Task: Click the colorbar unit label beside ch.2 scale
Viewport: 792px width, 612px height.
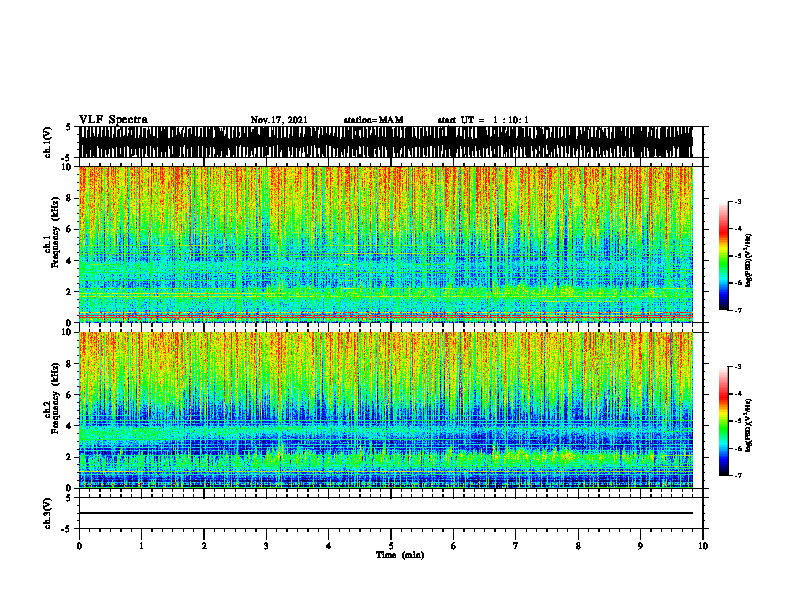Action: coord(749,425)
